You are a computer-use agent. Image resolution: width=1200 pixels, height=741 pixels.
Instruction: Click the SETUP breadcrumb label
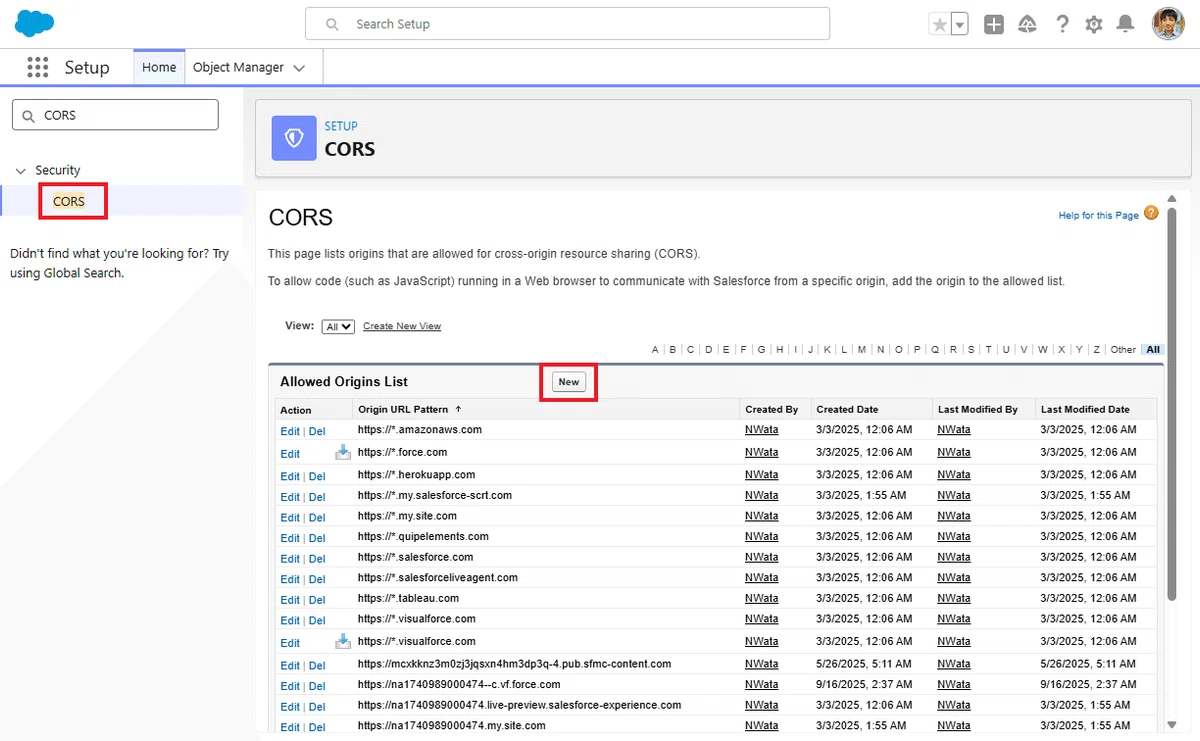coord(341,126)
